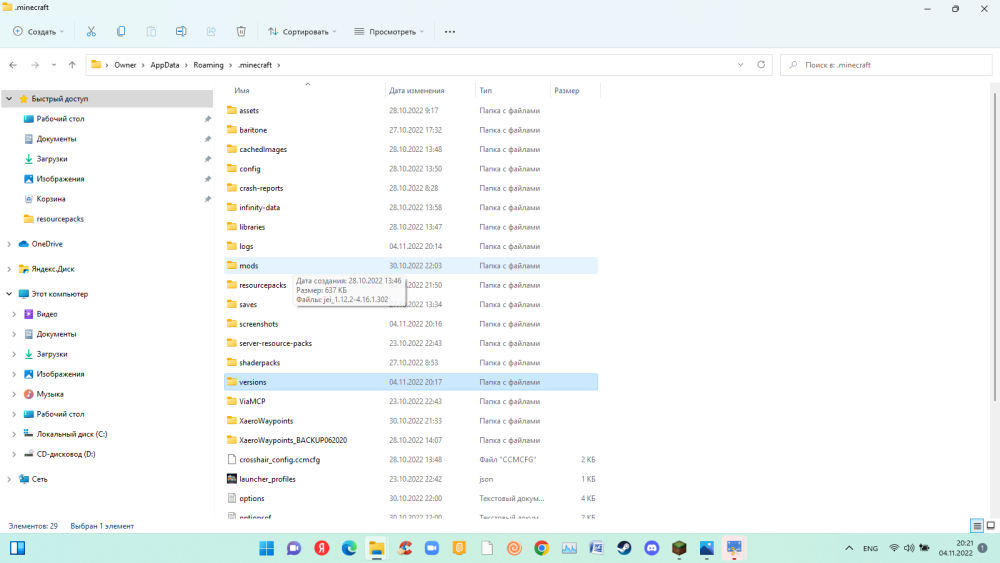Expand address bar history dropdown

point(740,64)
